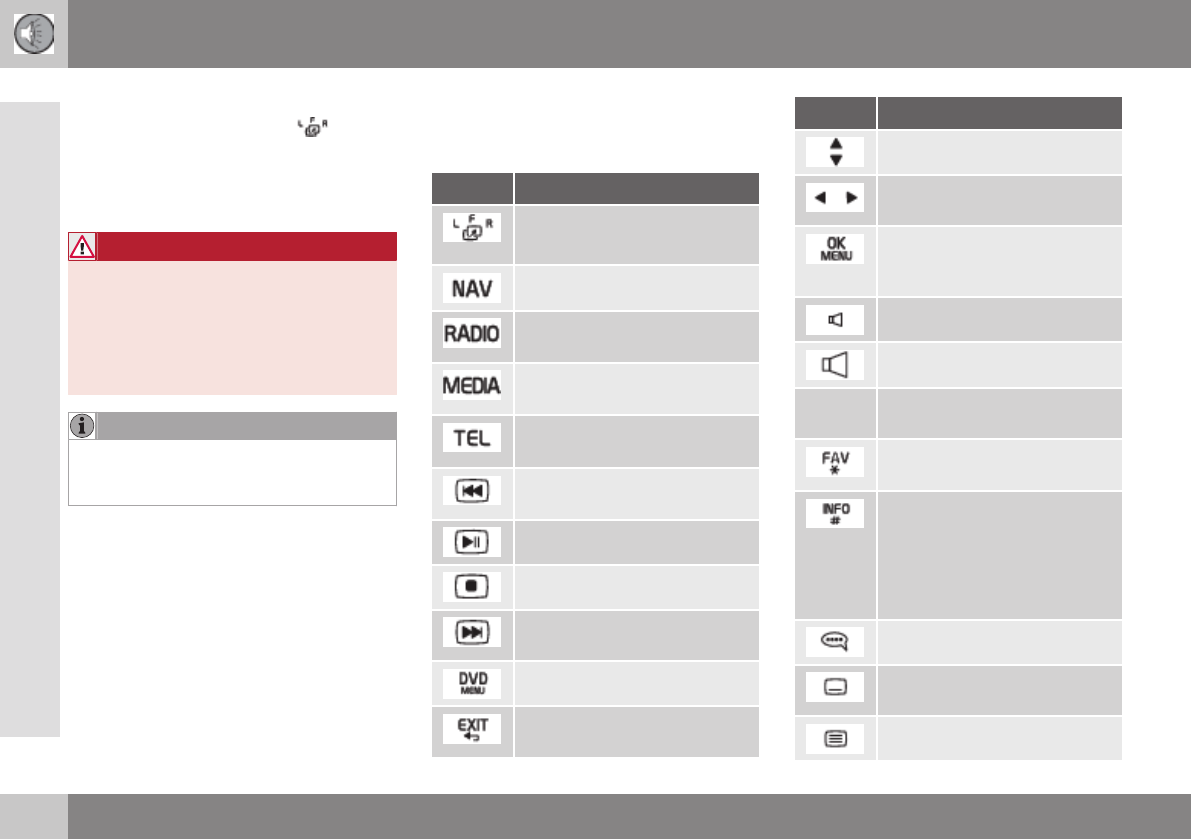Toggle the play/pause button icon
1191x839 pixels.
(472, 541)
